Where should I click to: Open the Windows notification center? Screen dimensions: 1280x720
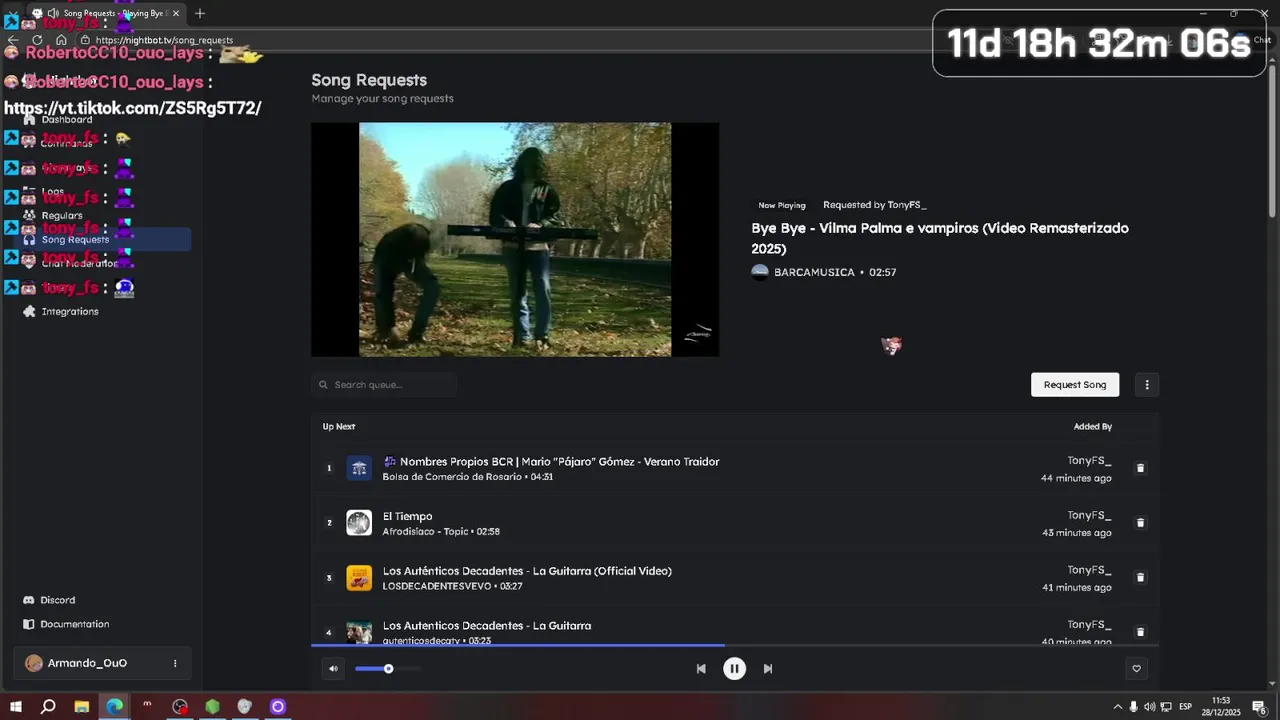tap(1260, 707)
